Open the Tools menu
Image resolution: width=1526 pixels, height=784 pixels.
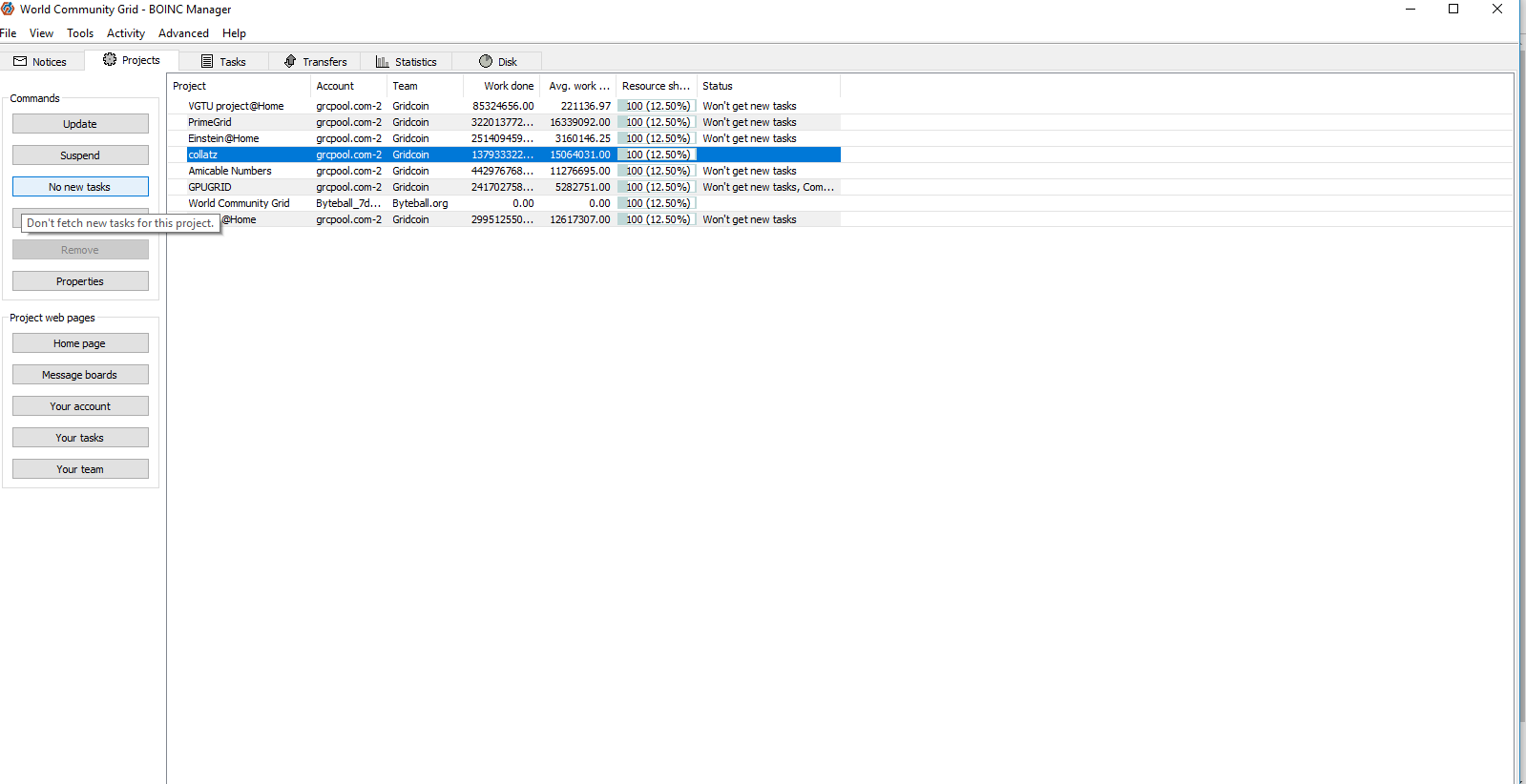[x=80, y=33]
